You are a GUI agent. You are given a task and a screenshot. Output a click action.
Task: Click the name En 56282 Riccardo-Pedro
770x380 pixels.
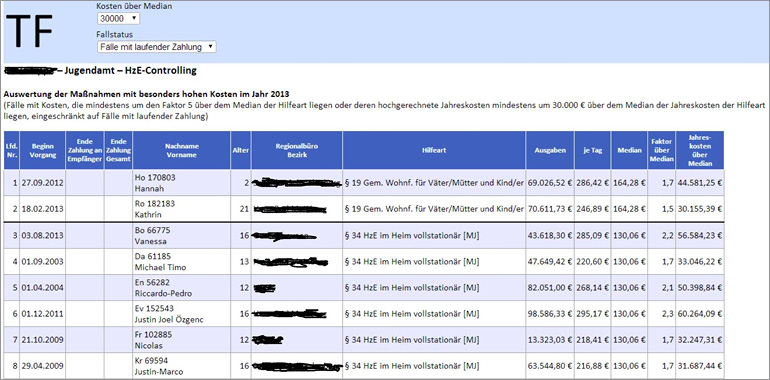click(x=163, y=288)
